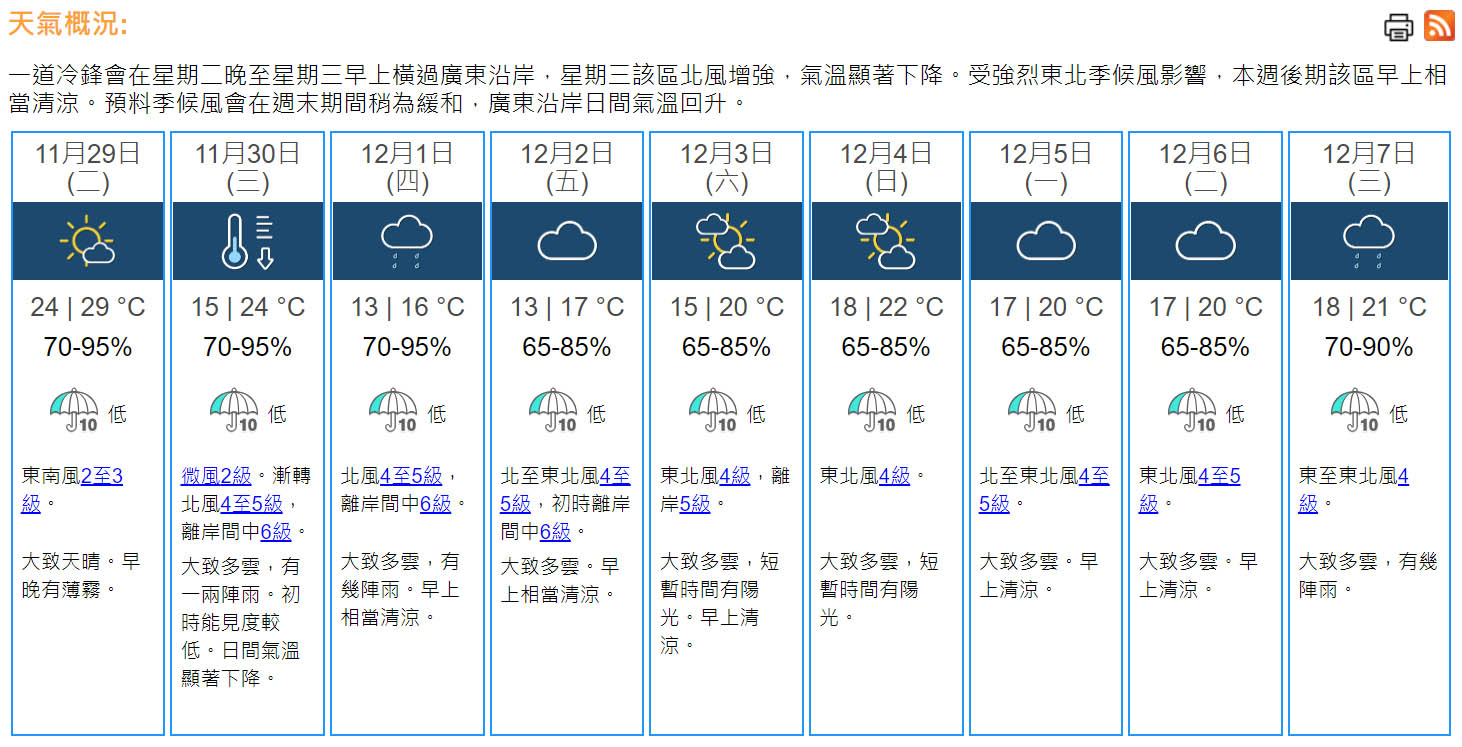The height and width of the screenshot is (747, 1462).
Task: Click the temperature drop icon for 11月30日
Action: [x=247, y=241]
